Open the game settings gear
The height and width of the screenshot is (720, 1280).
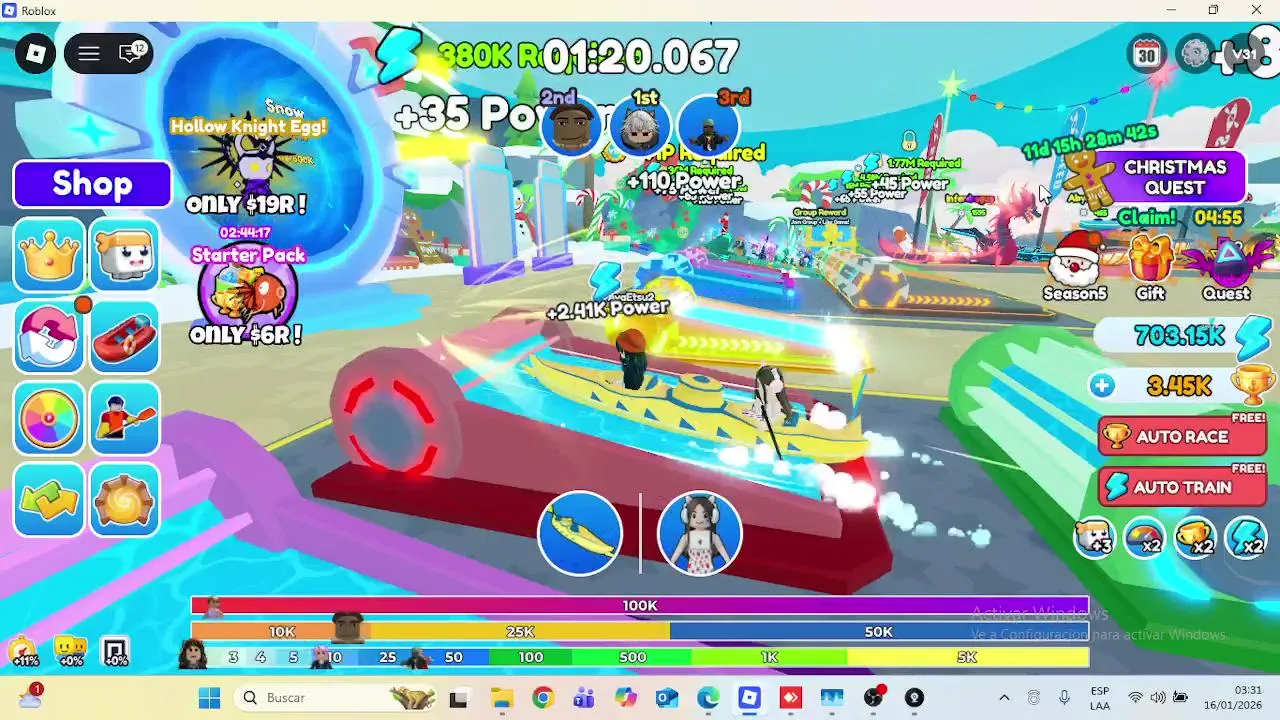[x=1195, y=54]
